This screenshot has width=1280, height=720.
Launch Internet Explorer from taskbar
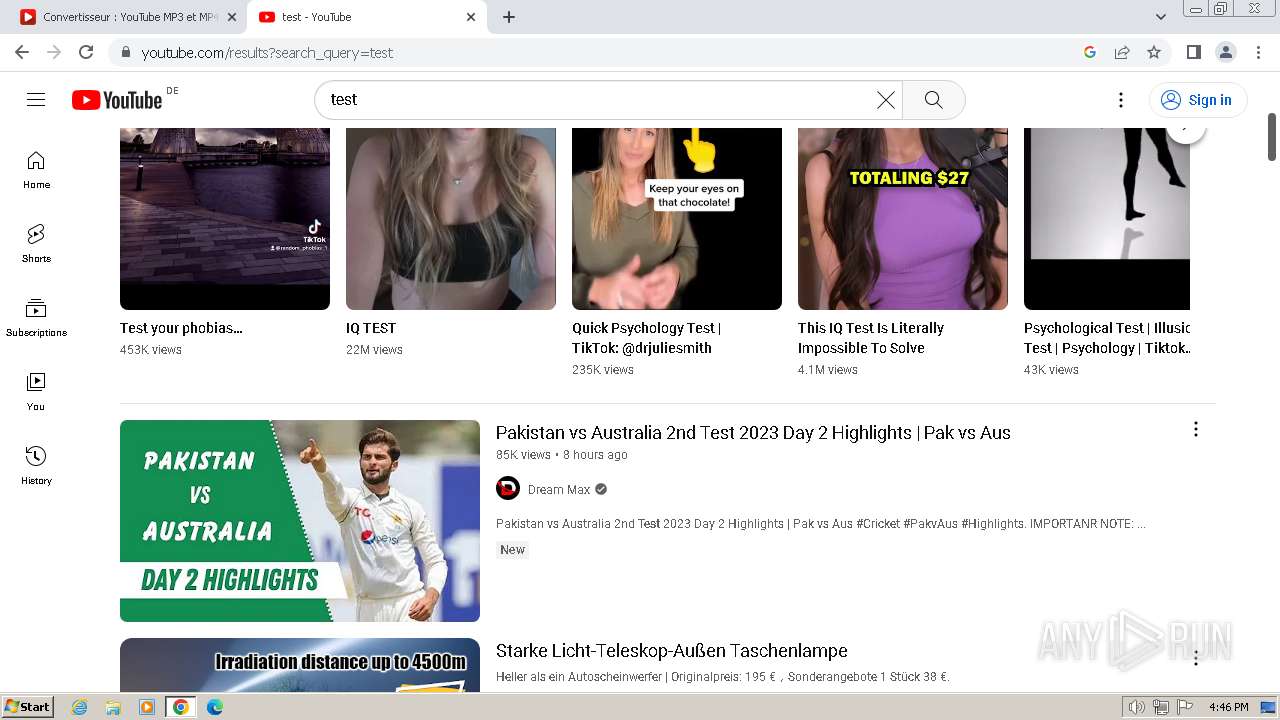click(80, 707)
